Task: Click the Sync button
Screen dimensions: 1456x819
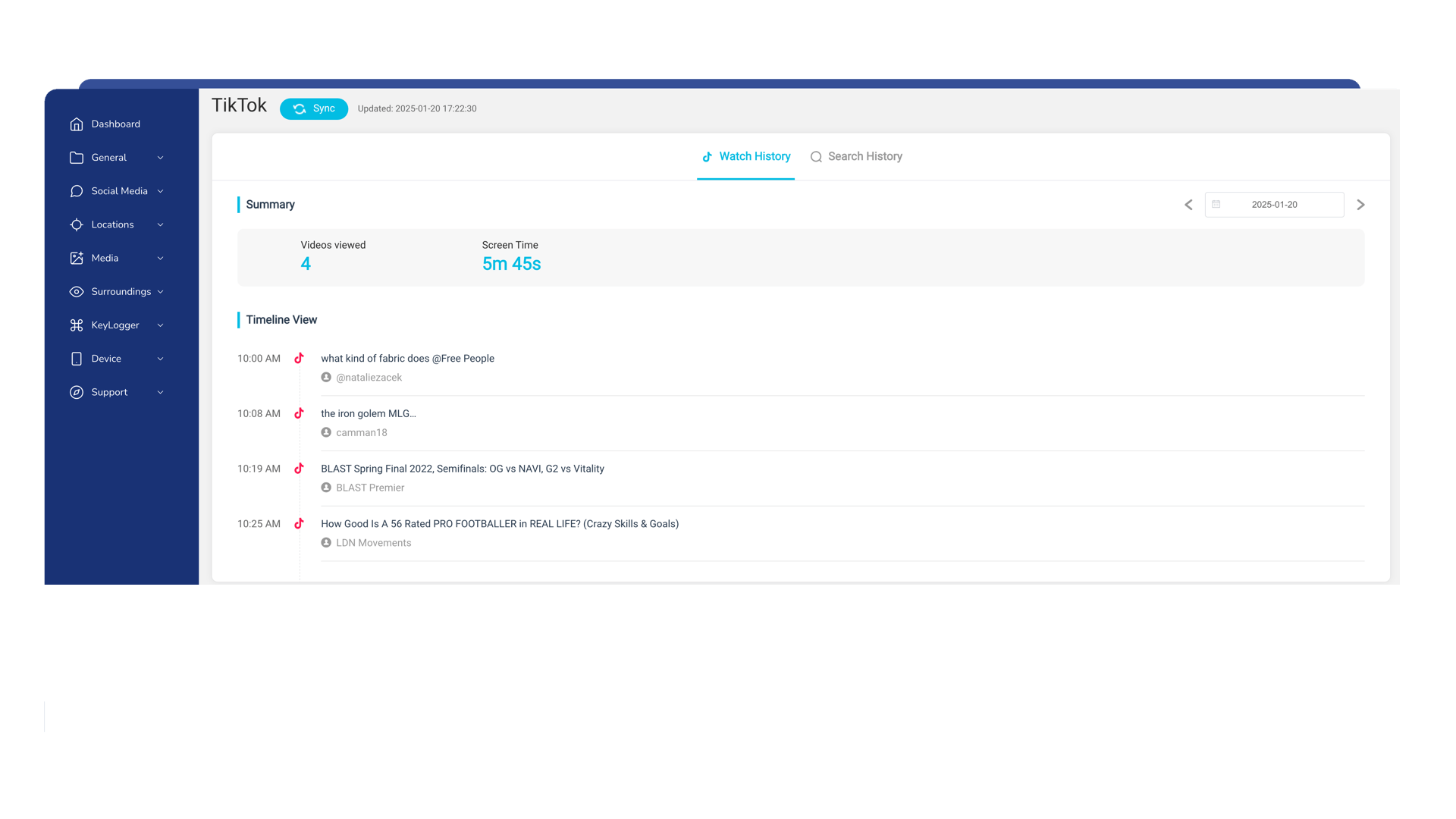Action: coord(313,108)
